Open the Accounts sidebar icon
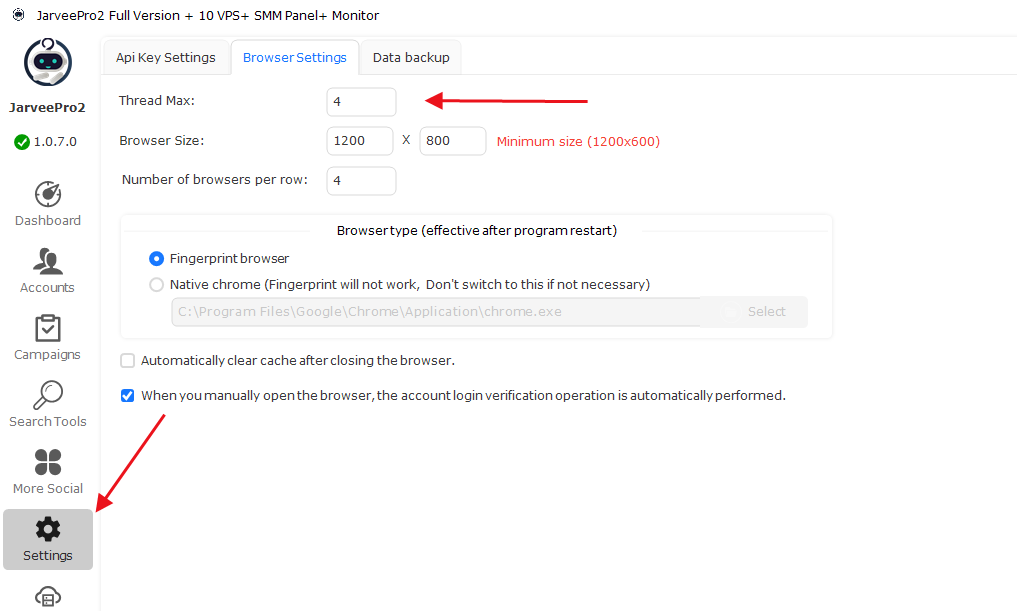The width and height of the screenshot is (1017, 611). coord(47,261)
